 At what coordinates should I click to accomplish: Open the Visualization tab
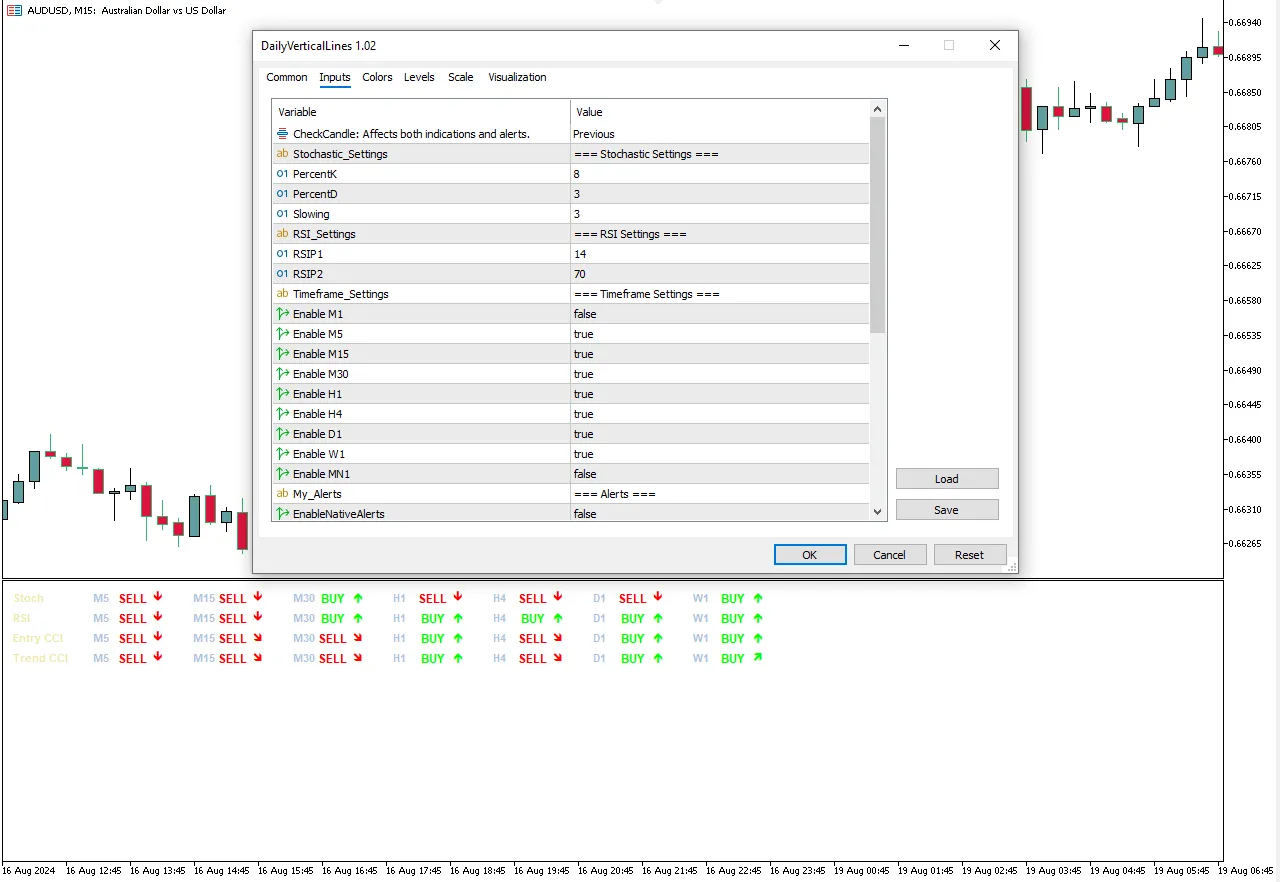517,77
